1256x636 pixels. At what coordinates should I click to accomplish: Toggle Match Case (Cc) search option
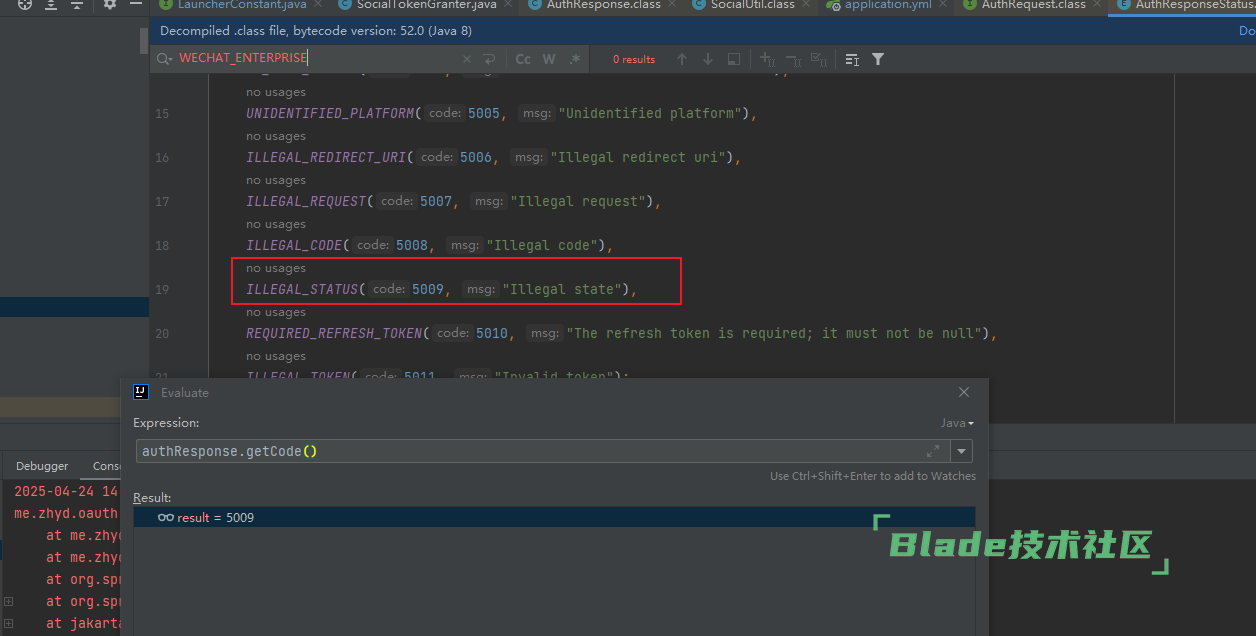click(x=523, y=59)
